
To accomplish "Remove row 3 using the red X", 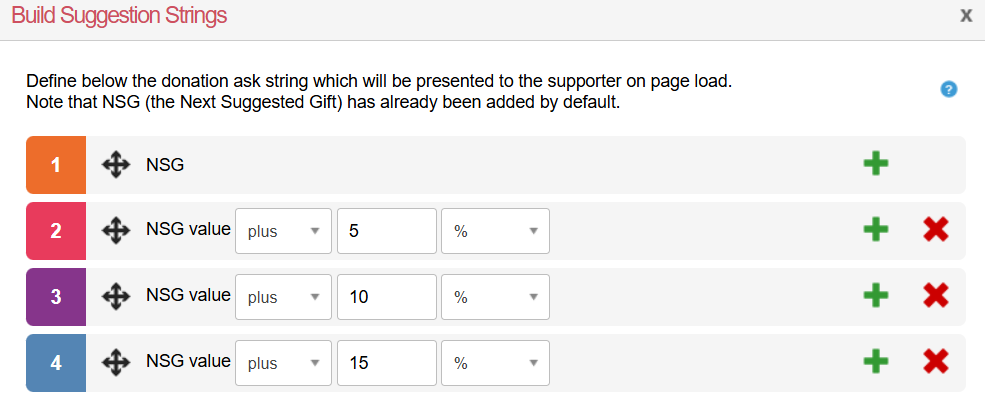I will (x=936, y=295).
